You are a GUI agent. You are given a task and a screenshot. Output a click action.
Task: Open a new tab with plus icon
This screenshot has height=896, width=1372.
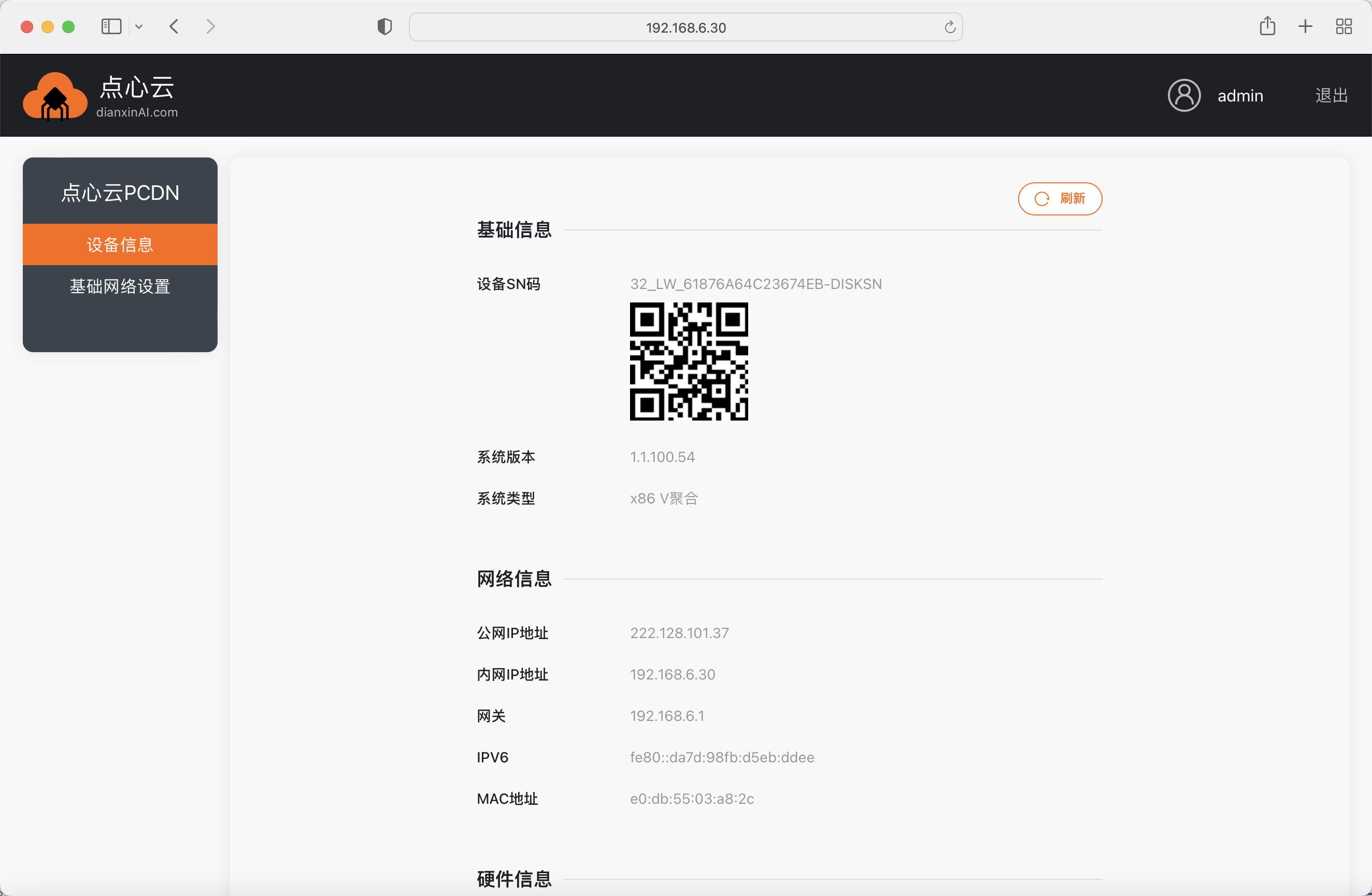coord(1305,26)
